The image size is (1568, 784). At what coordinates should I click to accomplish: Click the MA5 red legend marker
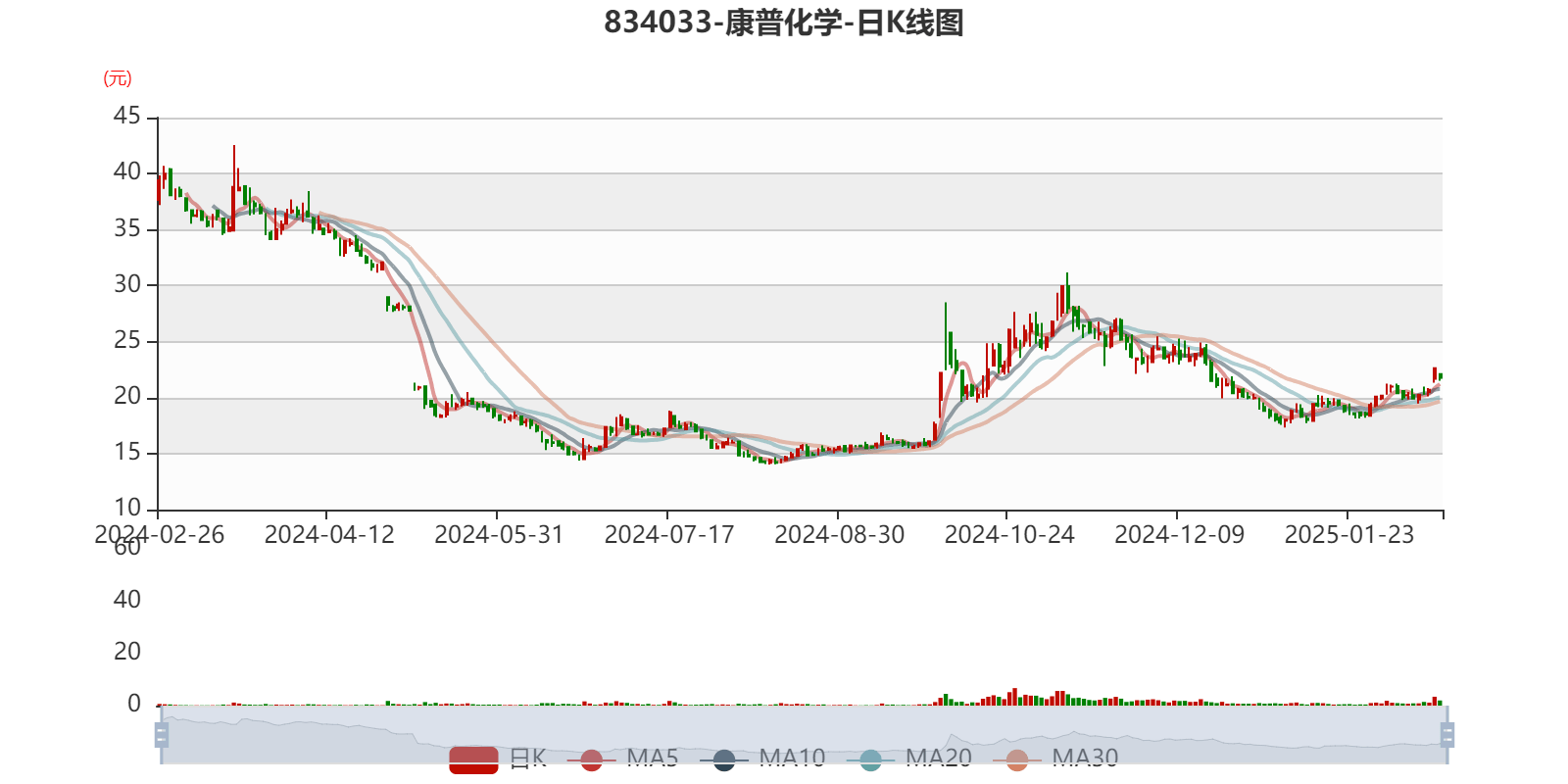591,759
